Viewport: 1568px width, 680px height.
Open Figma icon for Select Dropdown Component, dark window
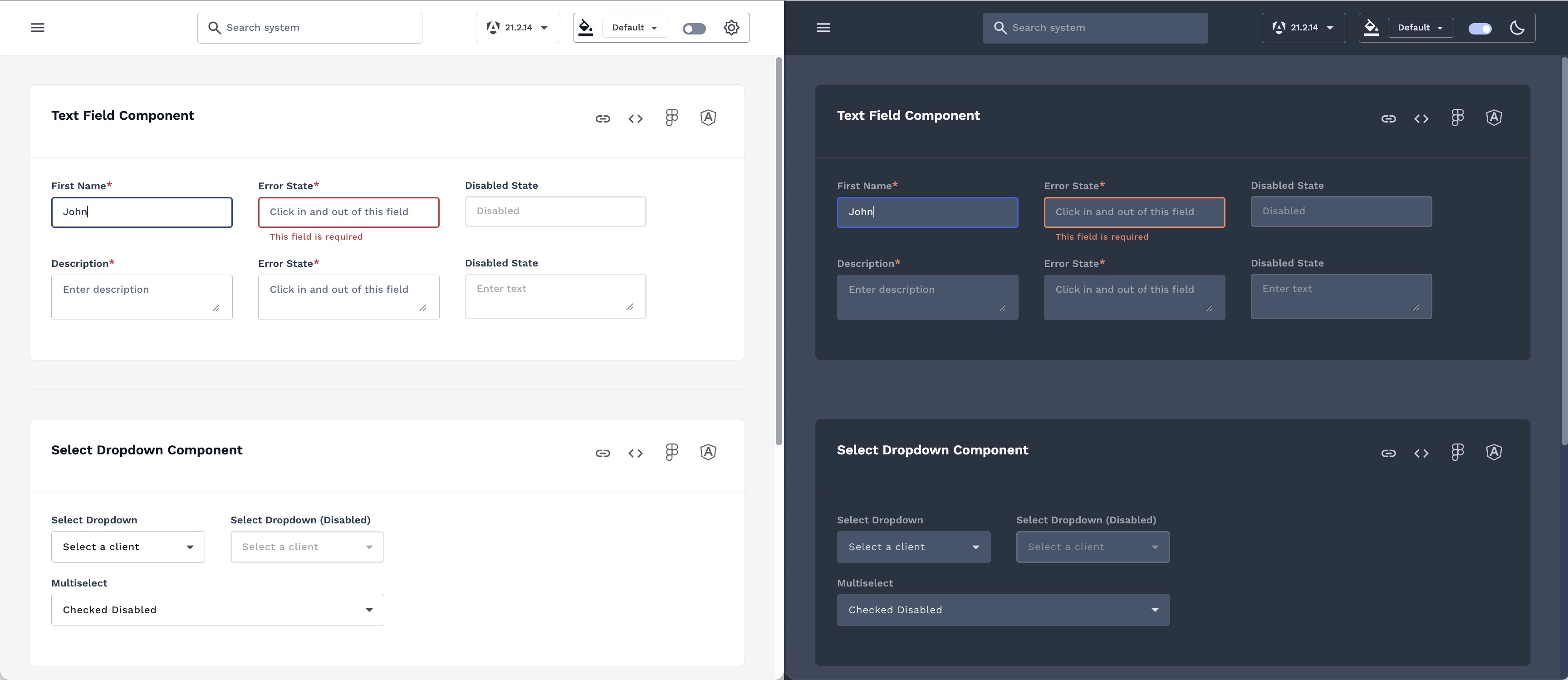[1457, 452]
